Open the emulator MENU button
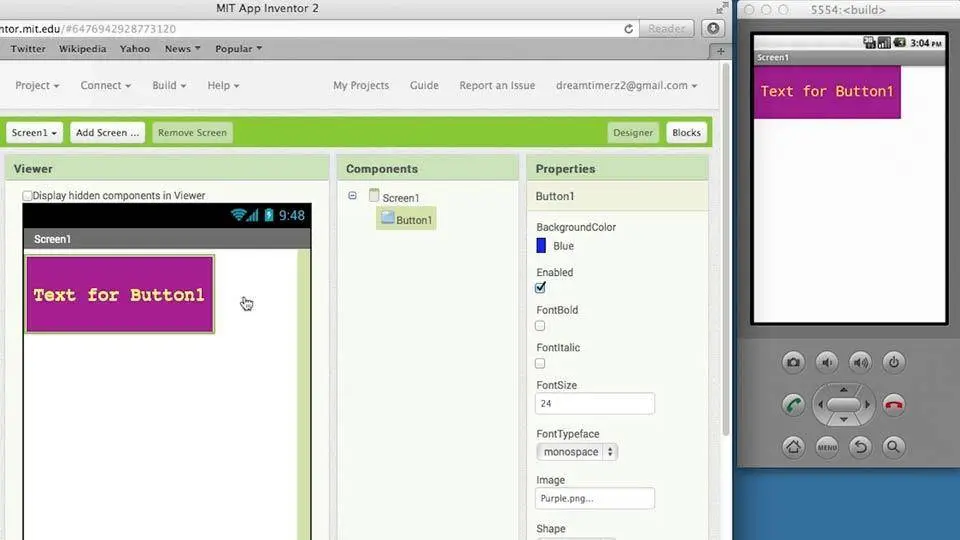Image resolution: width=960 pixels, height=540 pixels. click(827, 447)
